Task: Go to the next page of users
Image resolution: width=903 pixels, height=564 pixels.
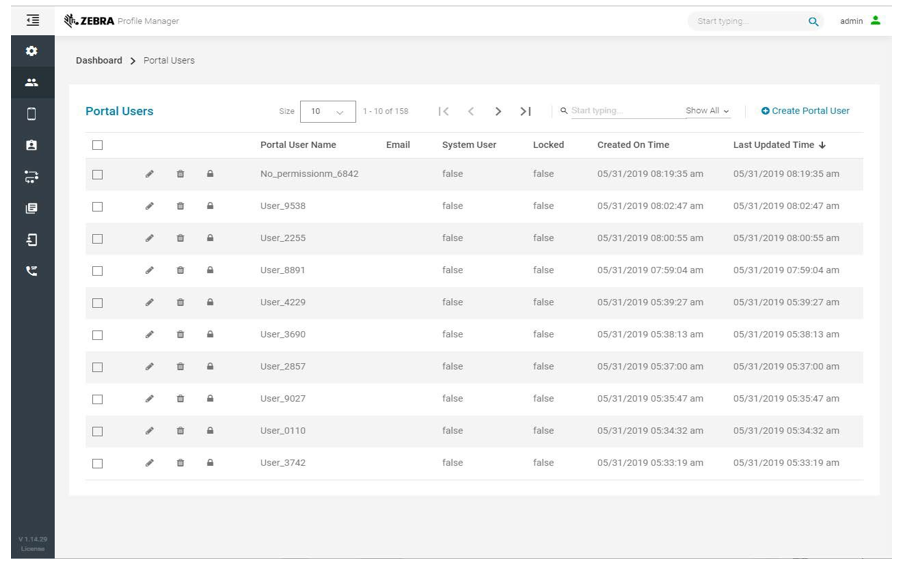Action: 498,111
